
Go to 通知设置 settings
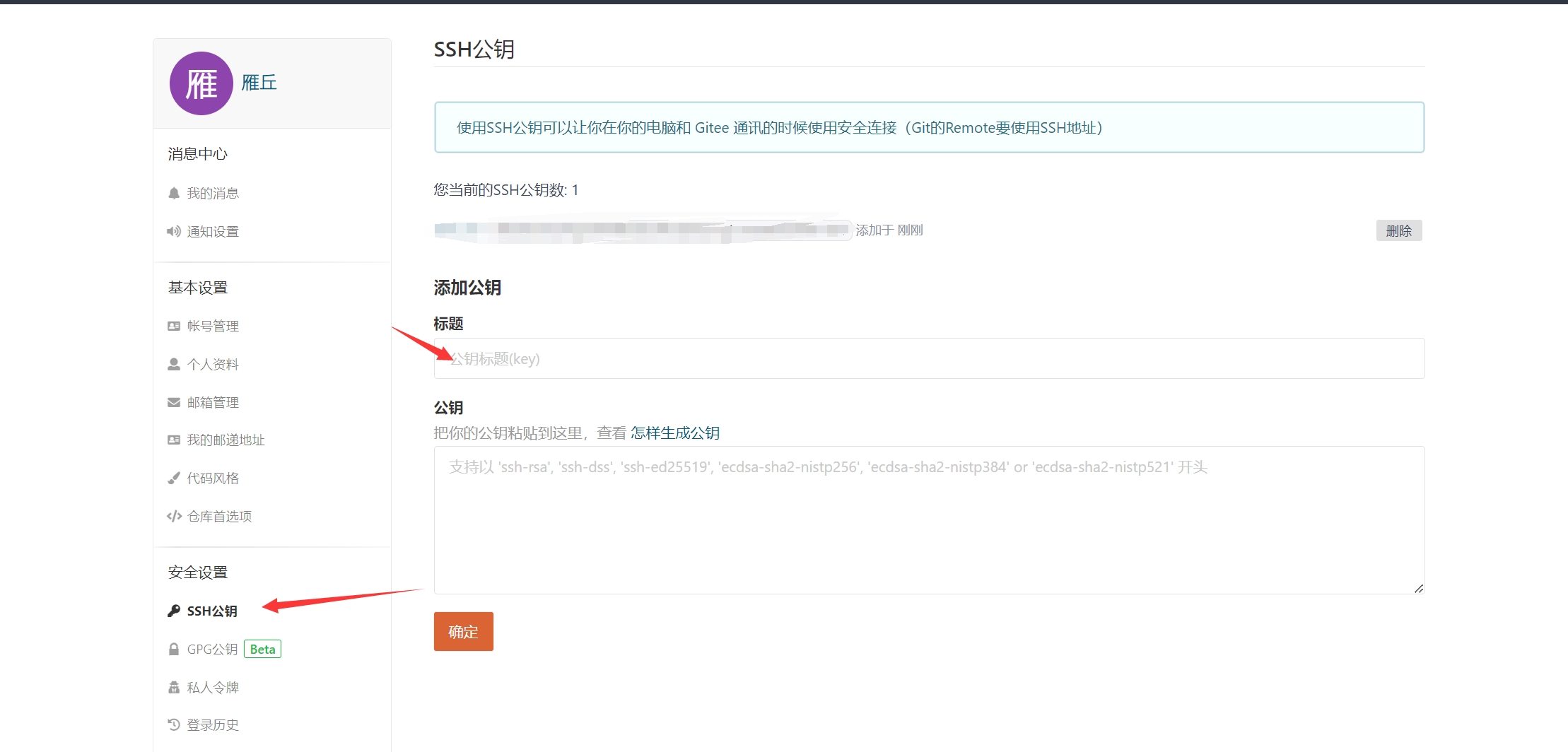213,231
